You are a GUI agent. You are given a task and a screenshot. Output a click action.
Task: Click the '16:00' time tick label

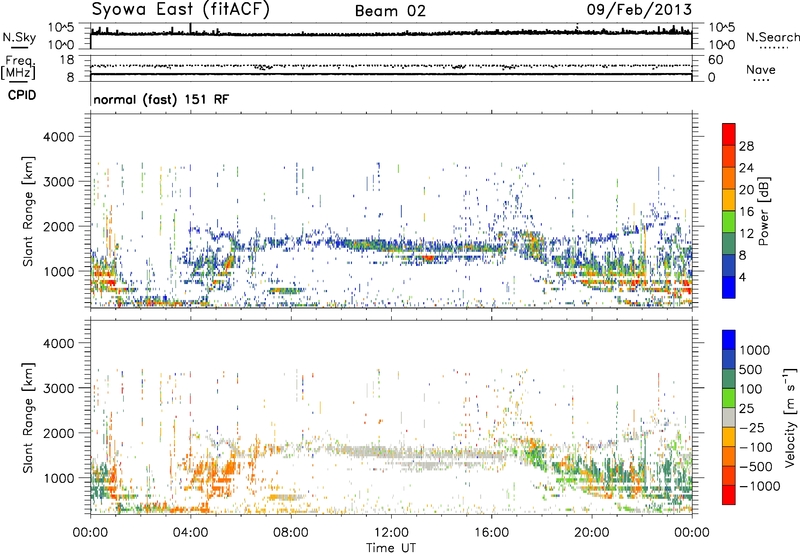click(491, 533)
